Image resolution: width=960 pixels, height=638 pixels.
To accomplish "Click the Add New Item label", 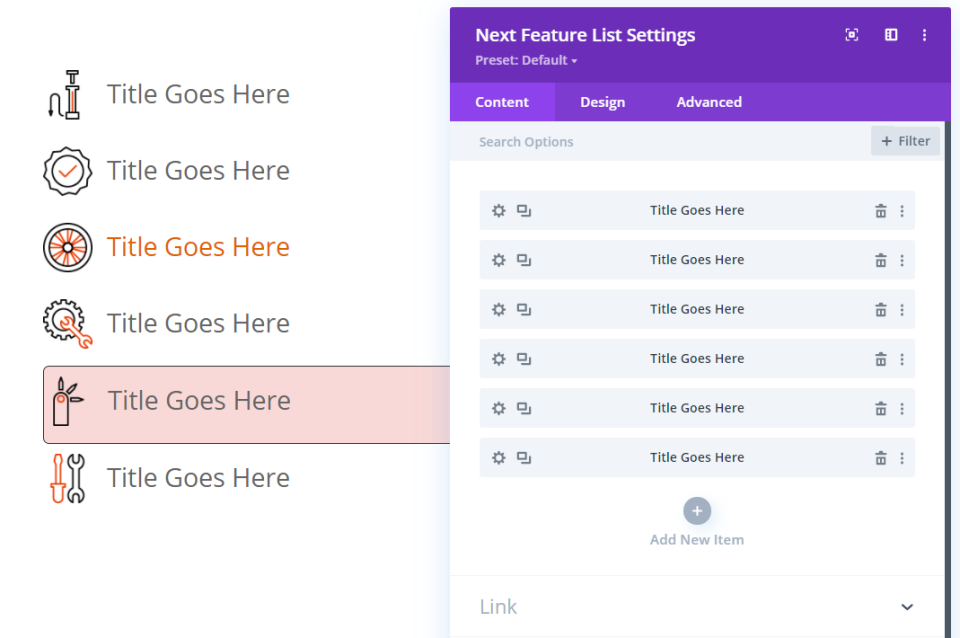I will (x=697, y=540).
